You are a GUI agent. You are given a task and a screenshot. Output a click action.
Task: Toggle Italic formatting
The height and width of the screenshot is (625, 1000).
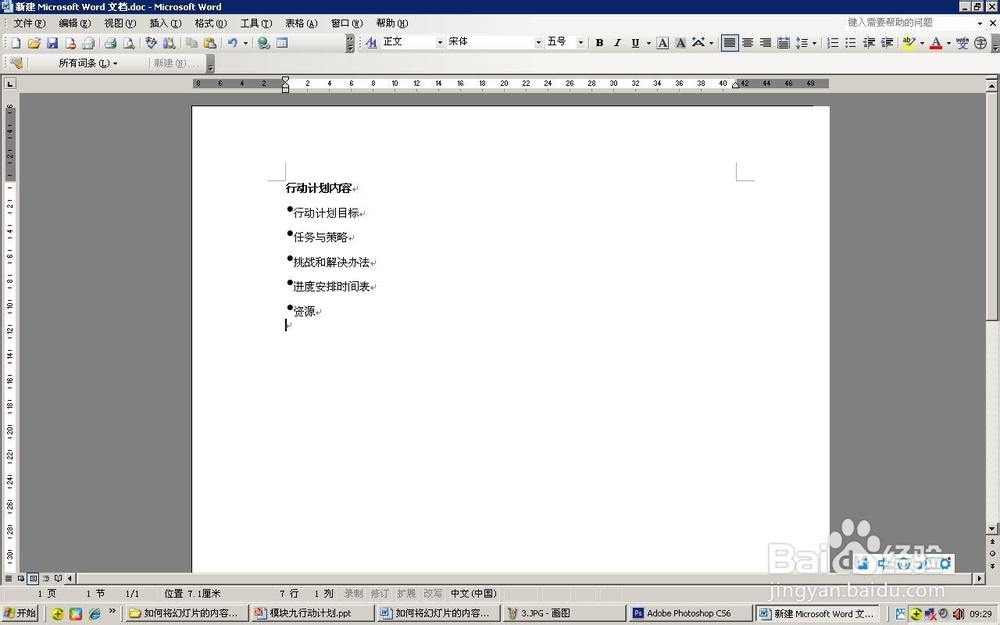[617, 43]
